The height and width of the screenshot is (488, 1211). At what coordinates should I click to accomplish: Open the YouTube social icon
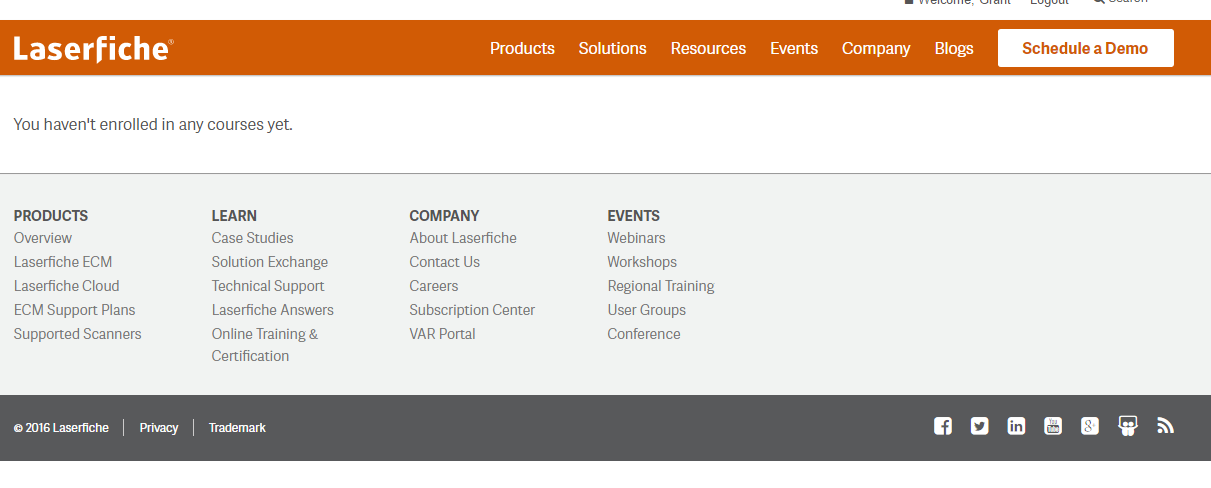pyautogui.click(x=1053, y=426)
